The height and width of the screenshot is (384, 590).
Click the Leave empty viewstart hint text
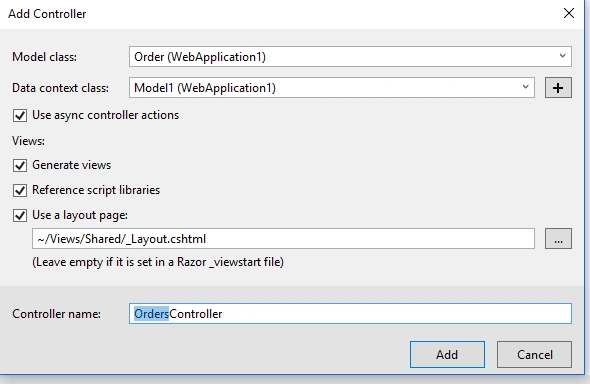coord(158,262)
